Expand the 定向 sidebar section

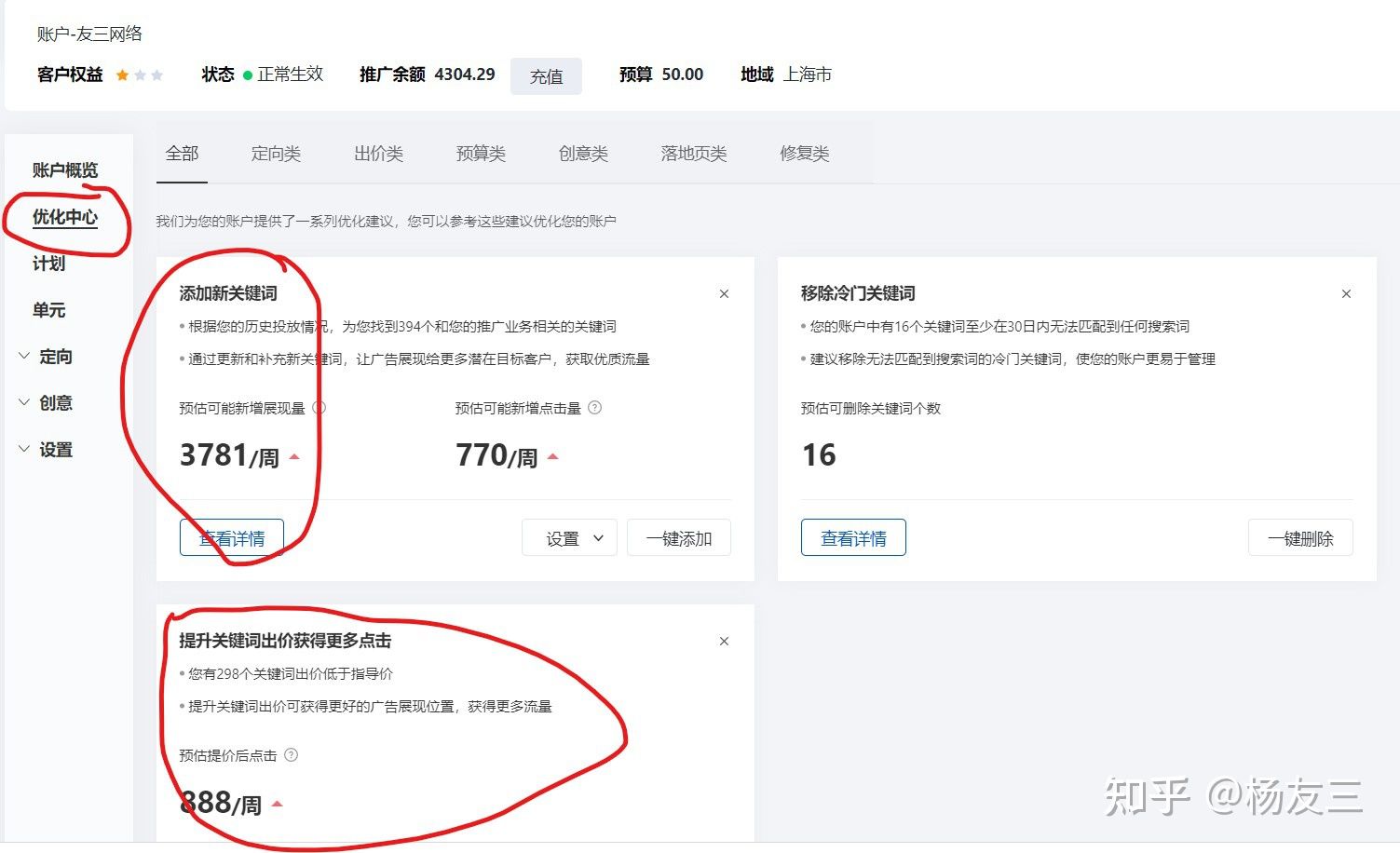[x=55, y=357]
